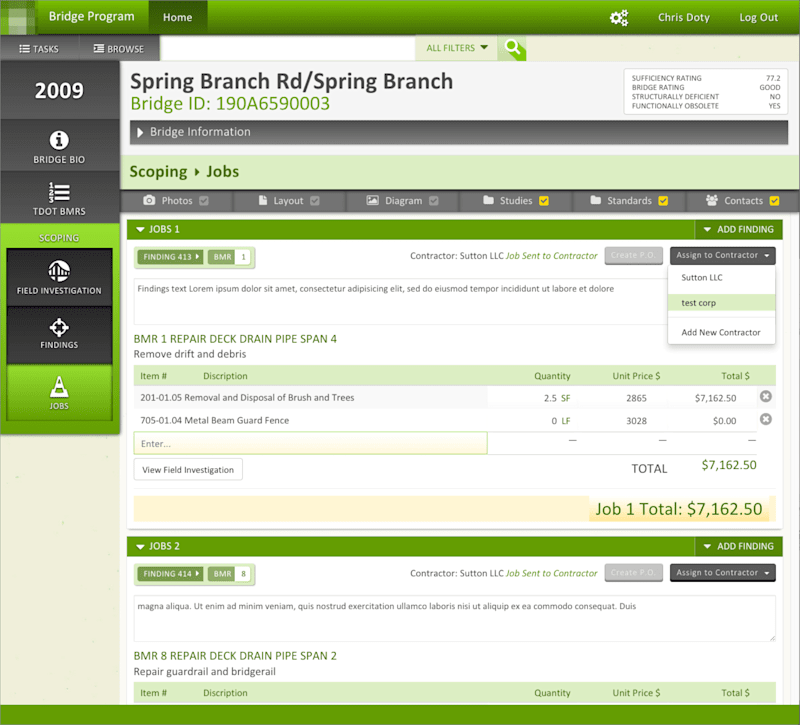Click the View Field Investigation button
The image size is (800, 725).
click(188, 469)
